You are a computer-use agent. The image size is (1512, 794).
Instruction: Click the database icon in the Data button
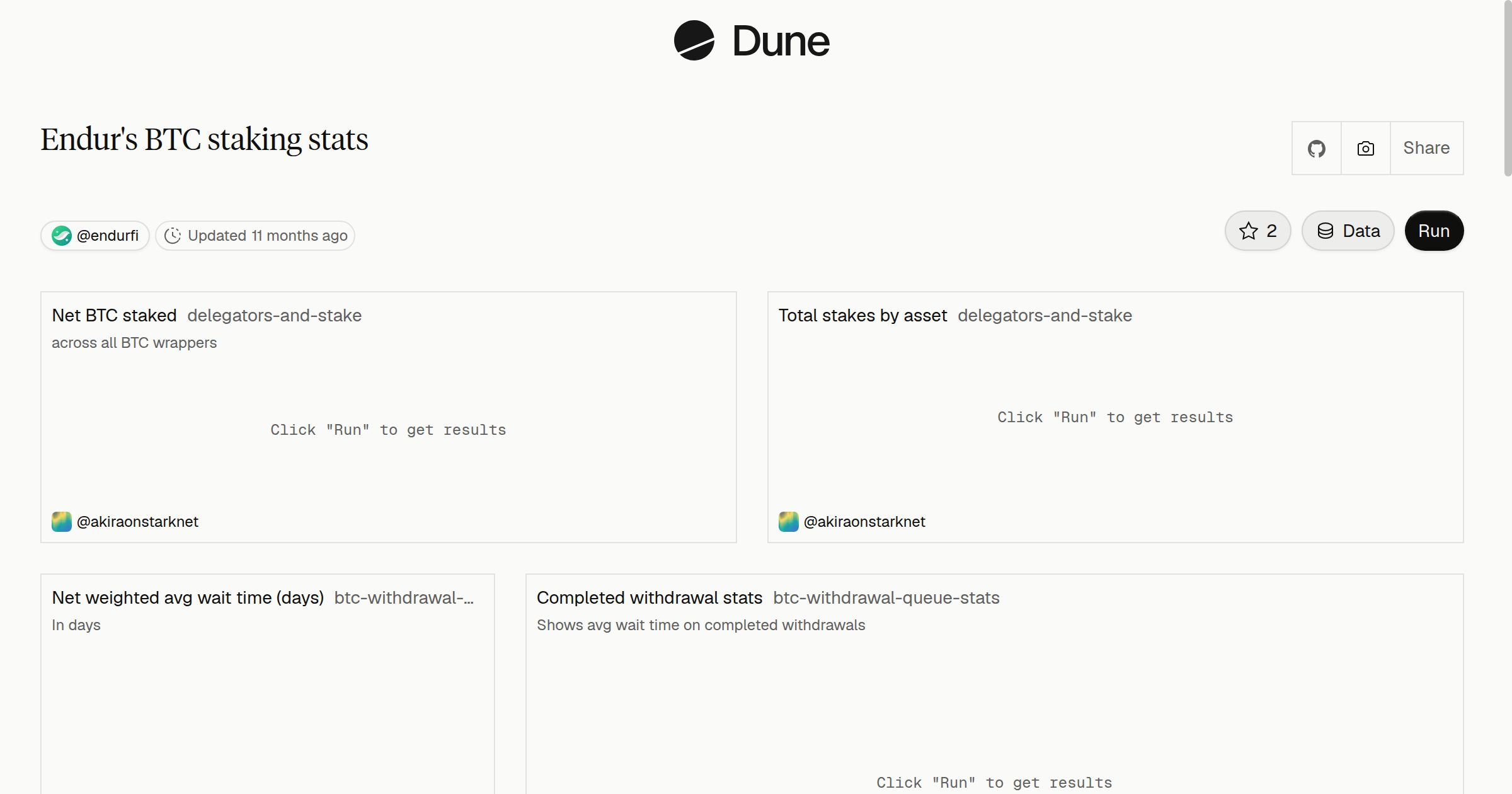[1326, 231]
